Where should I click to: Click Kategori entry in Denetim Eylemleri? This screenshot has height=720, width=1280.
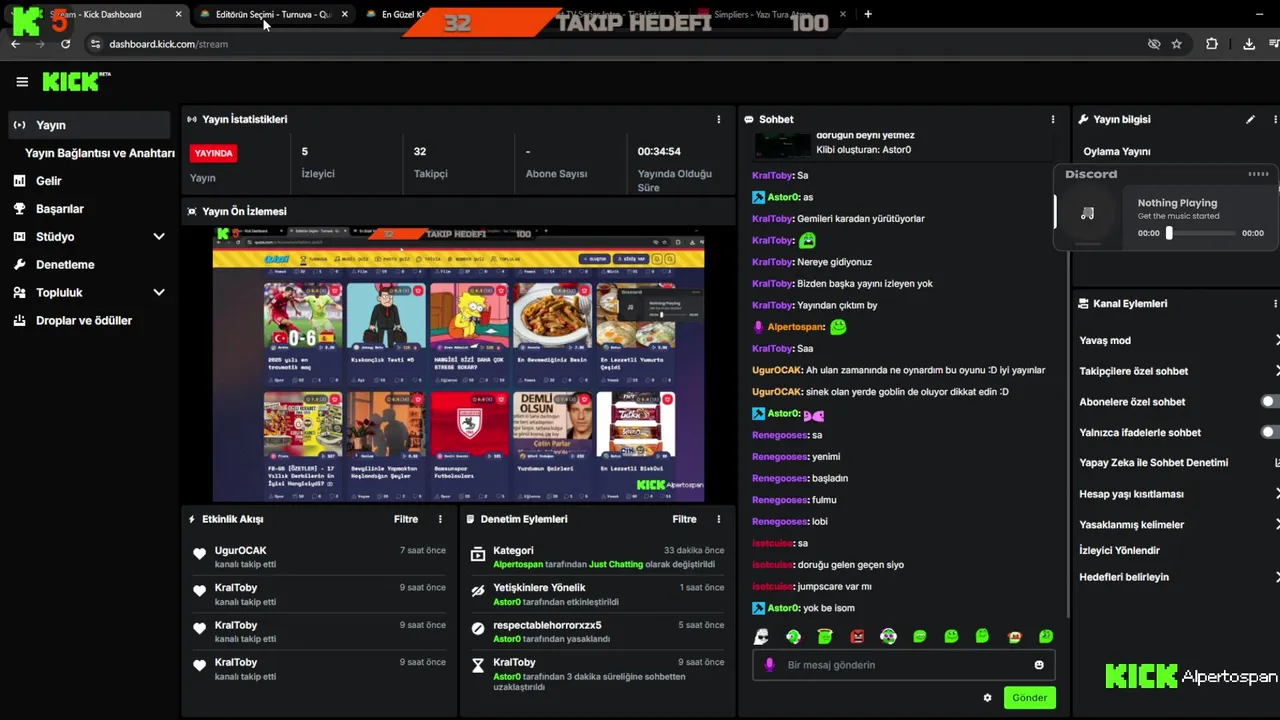tap(513, 551)
